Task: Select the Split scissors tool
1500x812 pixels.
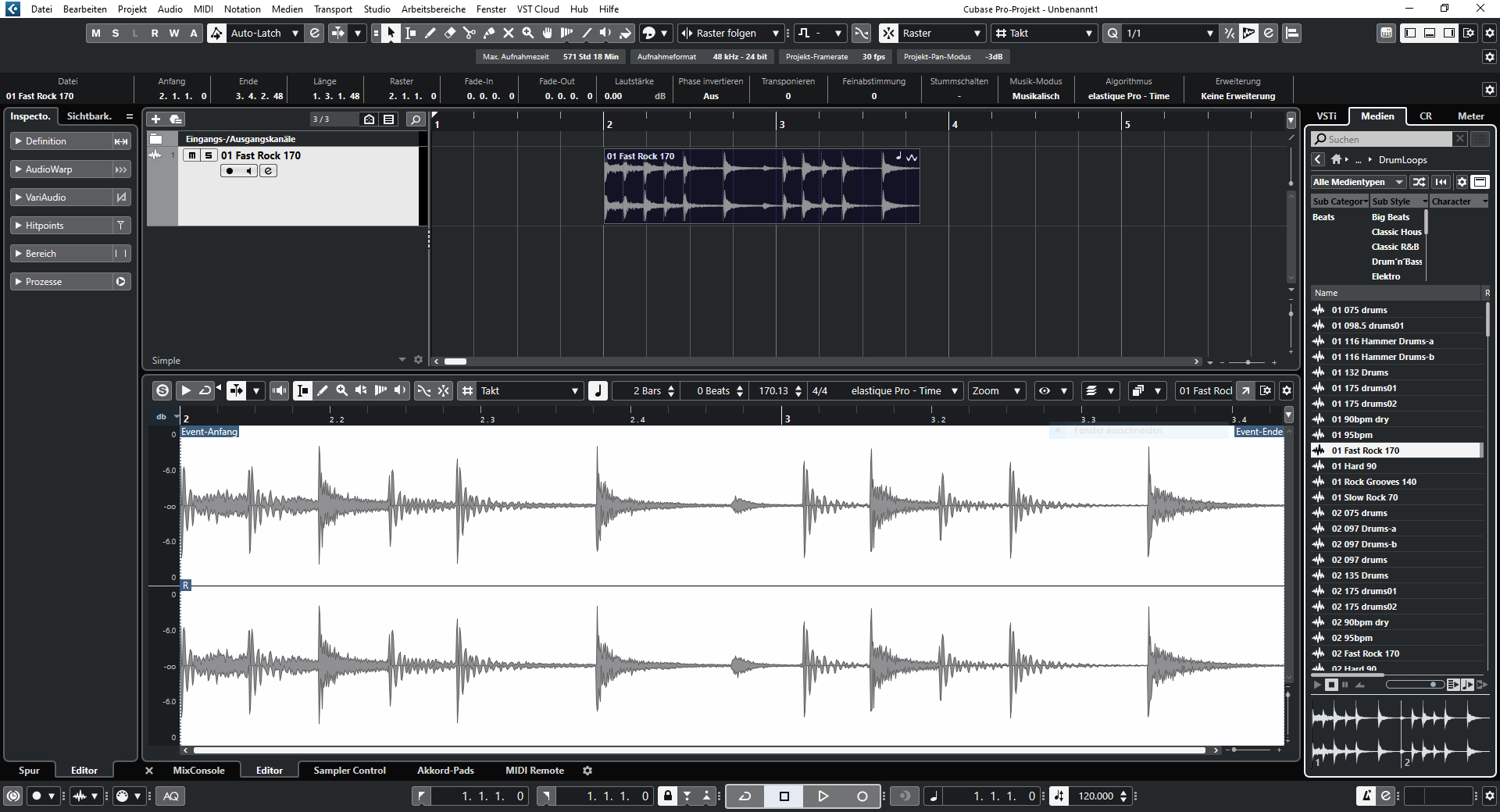Action: click(x=469, y=33)
